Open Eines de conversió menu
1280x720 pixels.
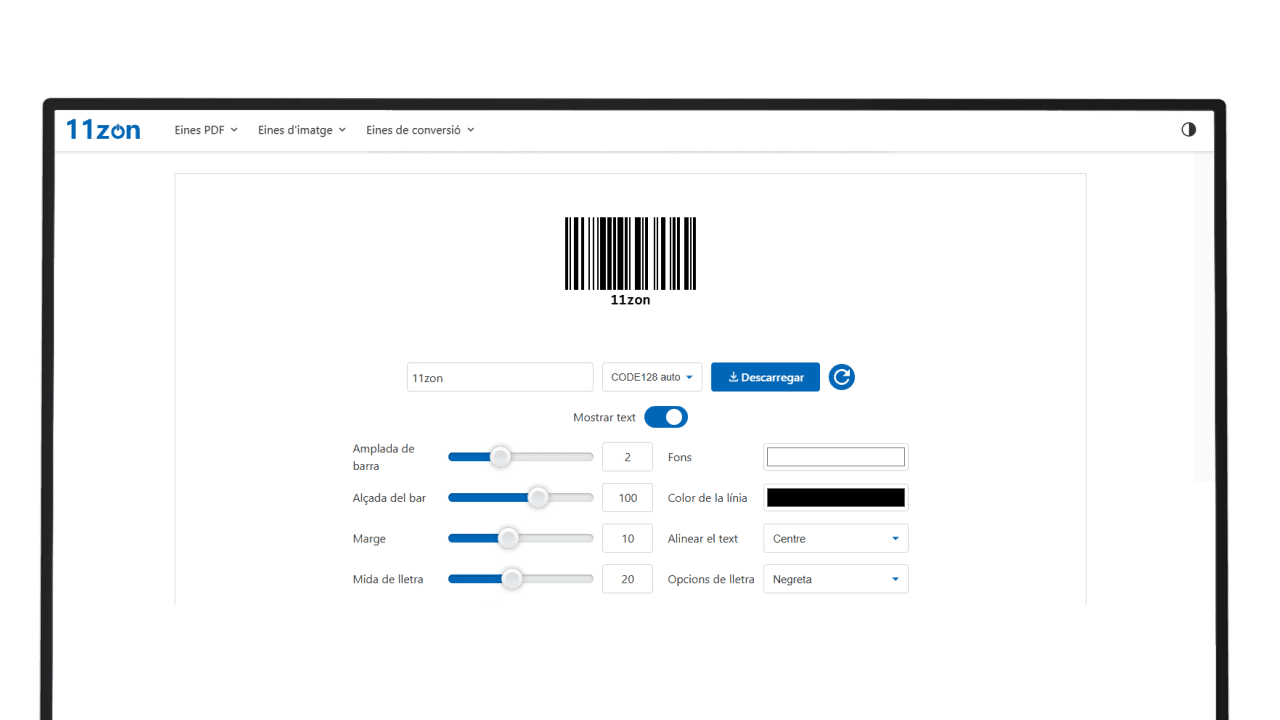coord(420,130)
